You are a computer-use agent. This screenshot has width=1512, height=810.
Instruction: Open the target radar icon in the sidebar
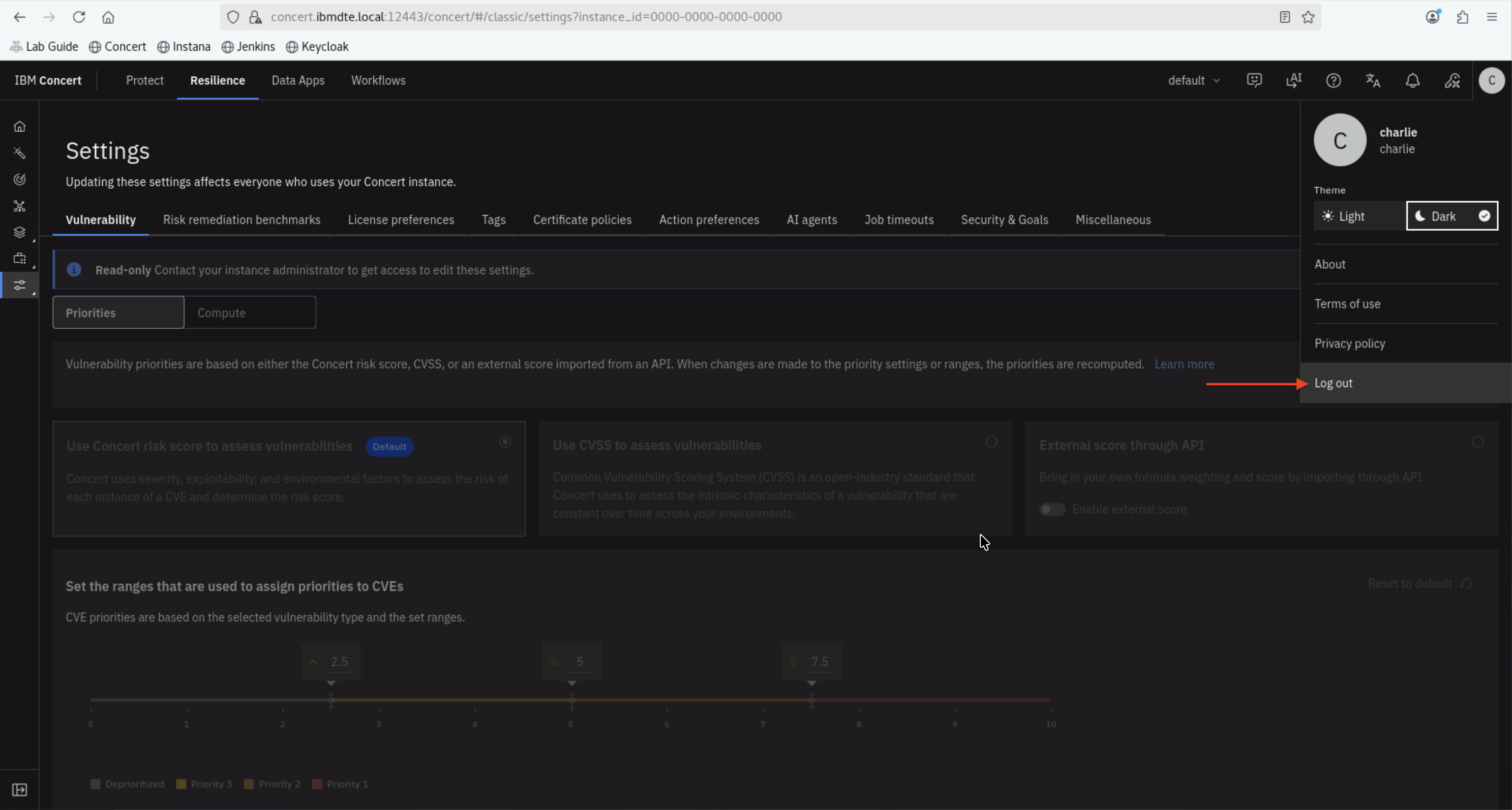19,179
